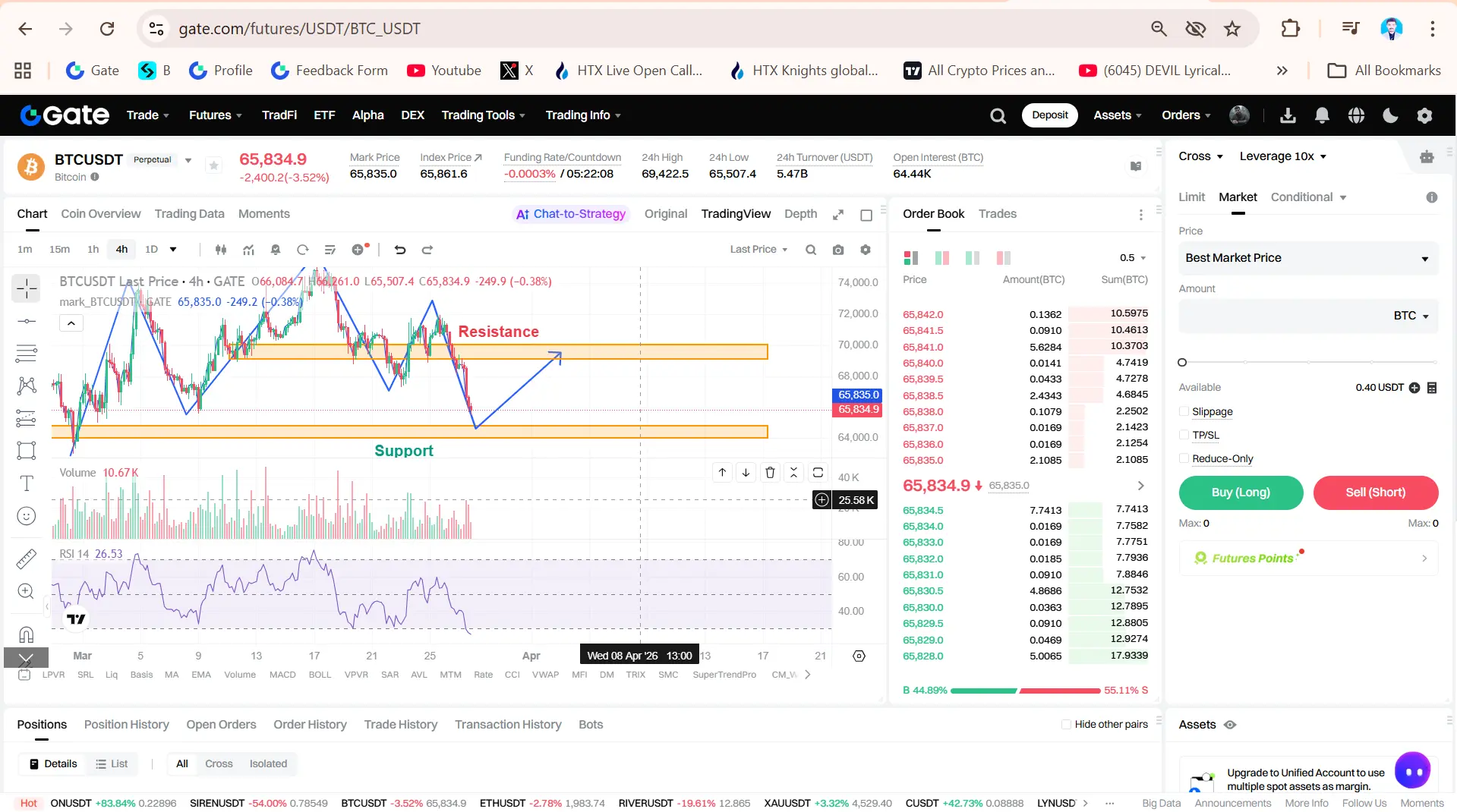Click the Buy (Long) button
Screen dimensions: 1457x812
[1241, 493]
